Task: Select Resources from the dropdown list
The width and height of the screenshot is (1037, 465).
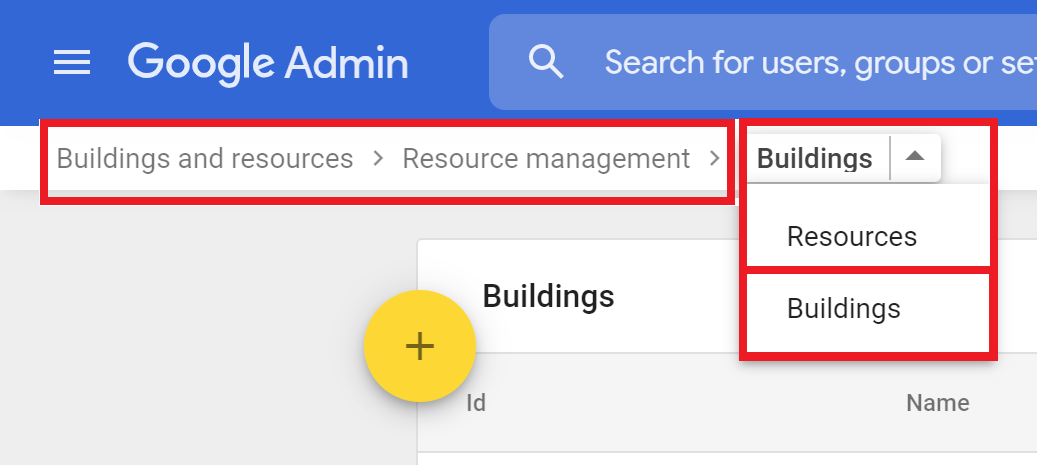Action: tap(851, 236)
